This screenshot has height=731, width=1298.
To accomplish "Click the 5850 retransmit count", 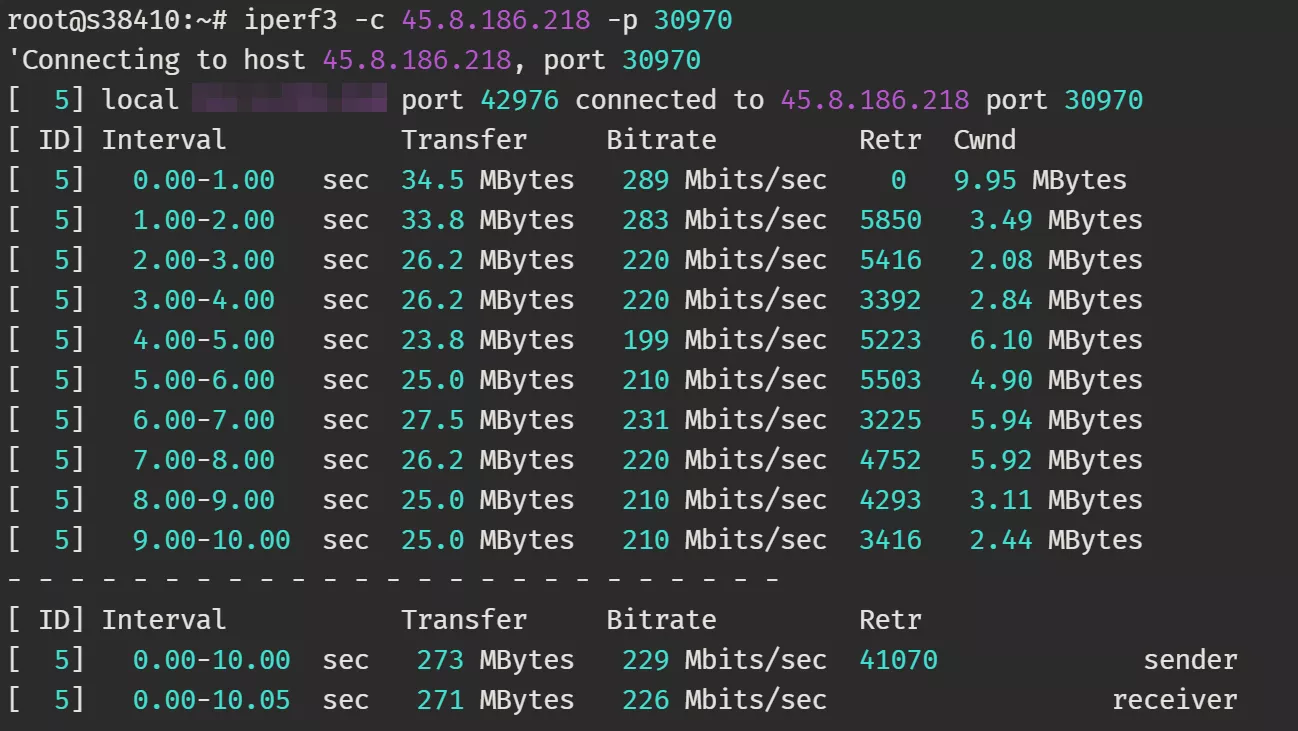I will (x=890, y=220).
